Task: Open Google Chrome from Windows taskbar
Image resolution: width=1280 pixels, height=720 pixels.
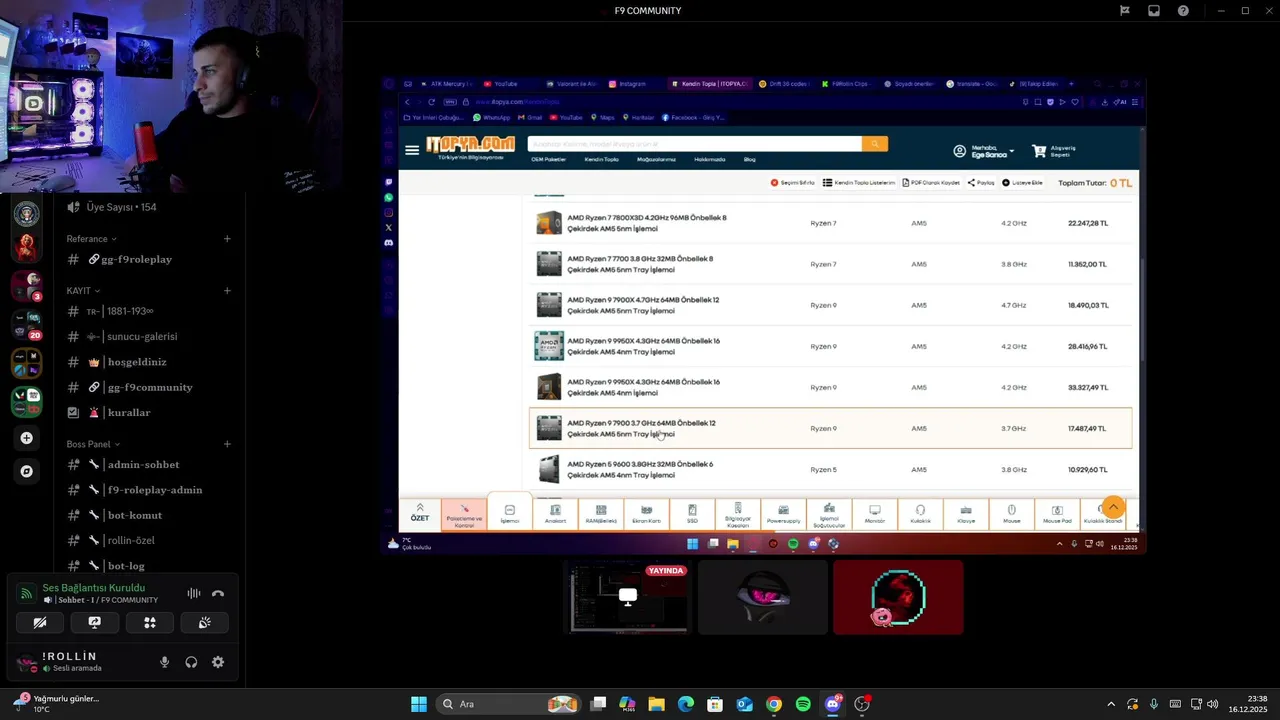Action: 774,704
